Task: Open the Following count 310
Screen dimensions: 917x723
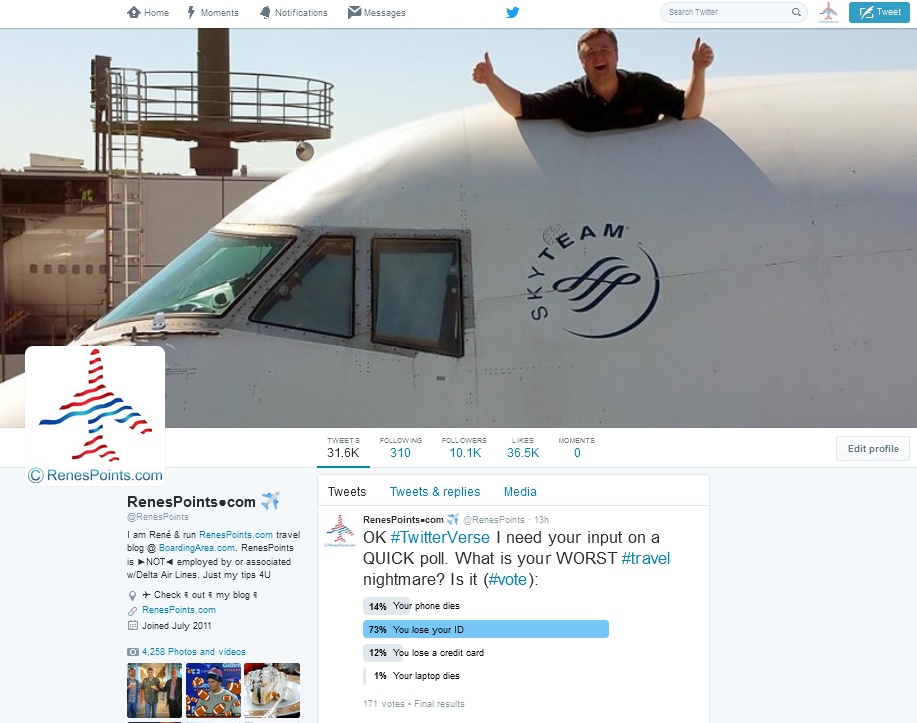Action: pyautogui.click(x=401, y=447)
